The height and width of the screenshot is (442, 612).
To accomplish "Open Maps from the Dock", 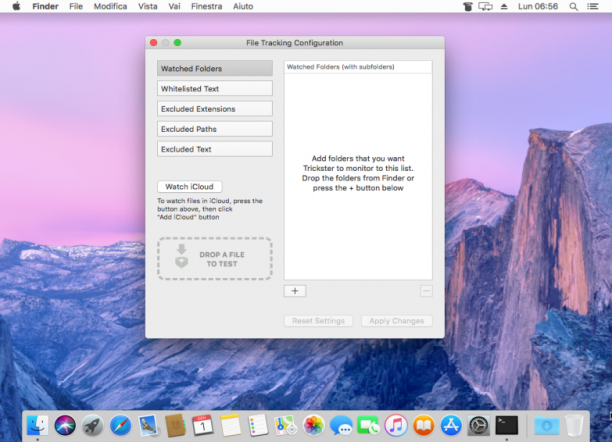I will tap(286, 425).
